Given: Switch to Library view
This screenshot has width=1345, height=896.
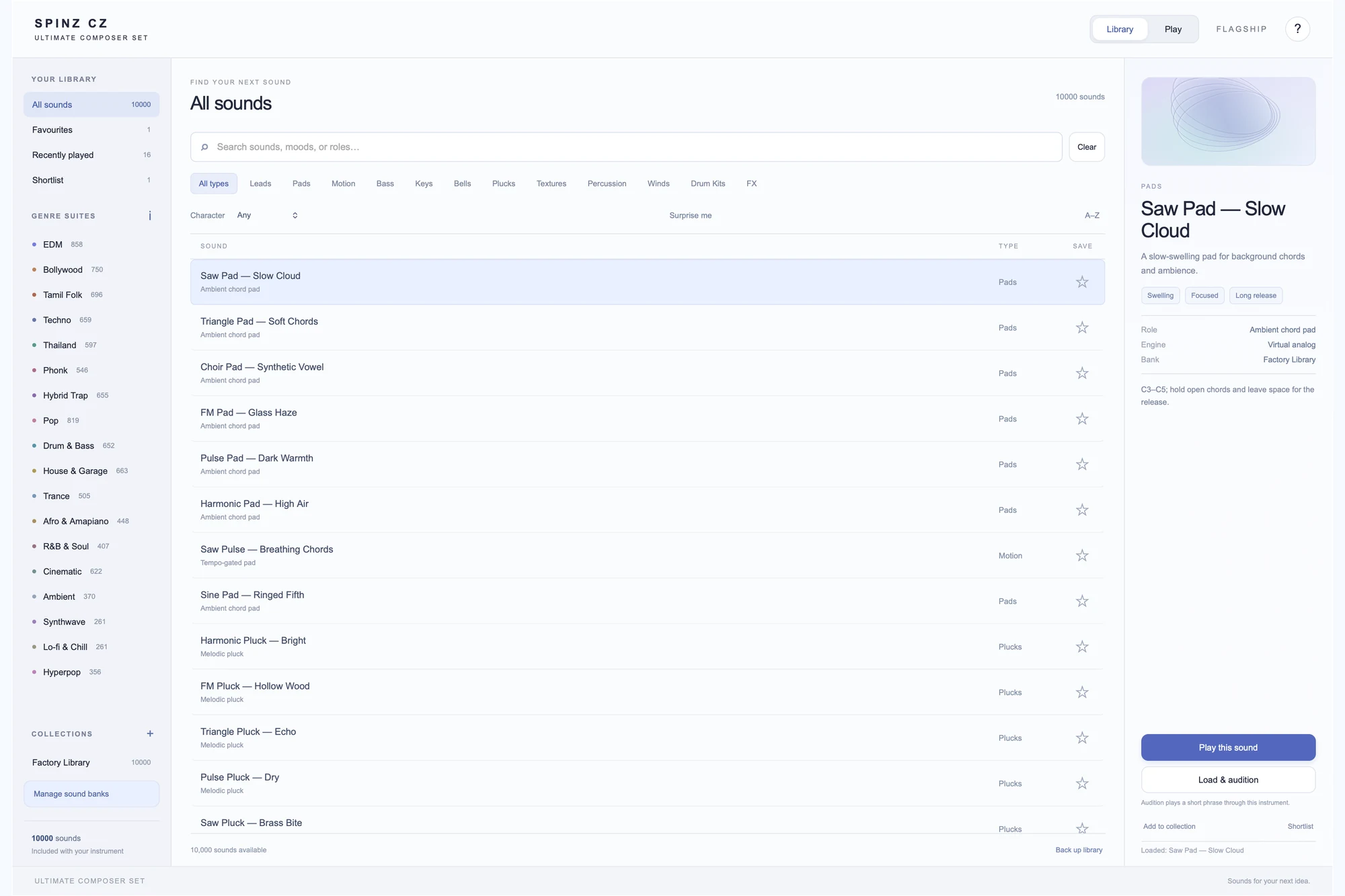Looking at the screenshot, I should tap(1120, 30).
